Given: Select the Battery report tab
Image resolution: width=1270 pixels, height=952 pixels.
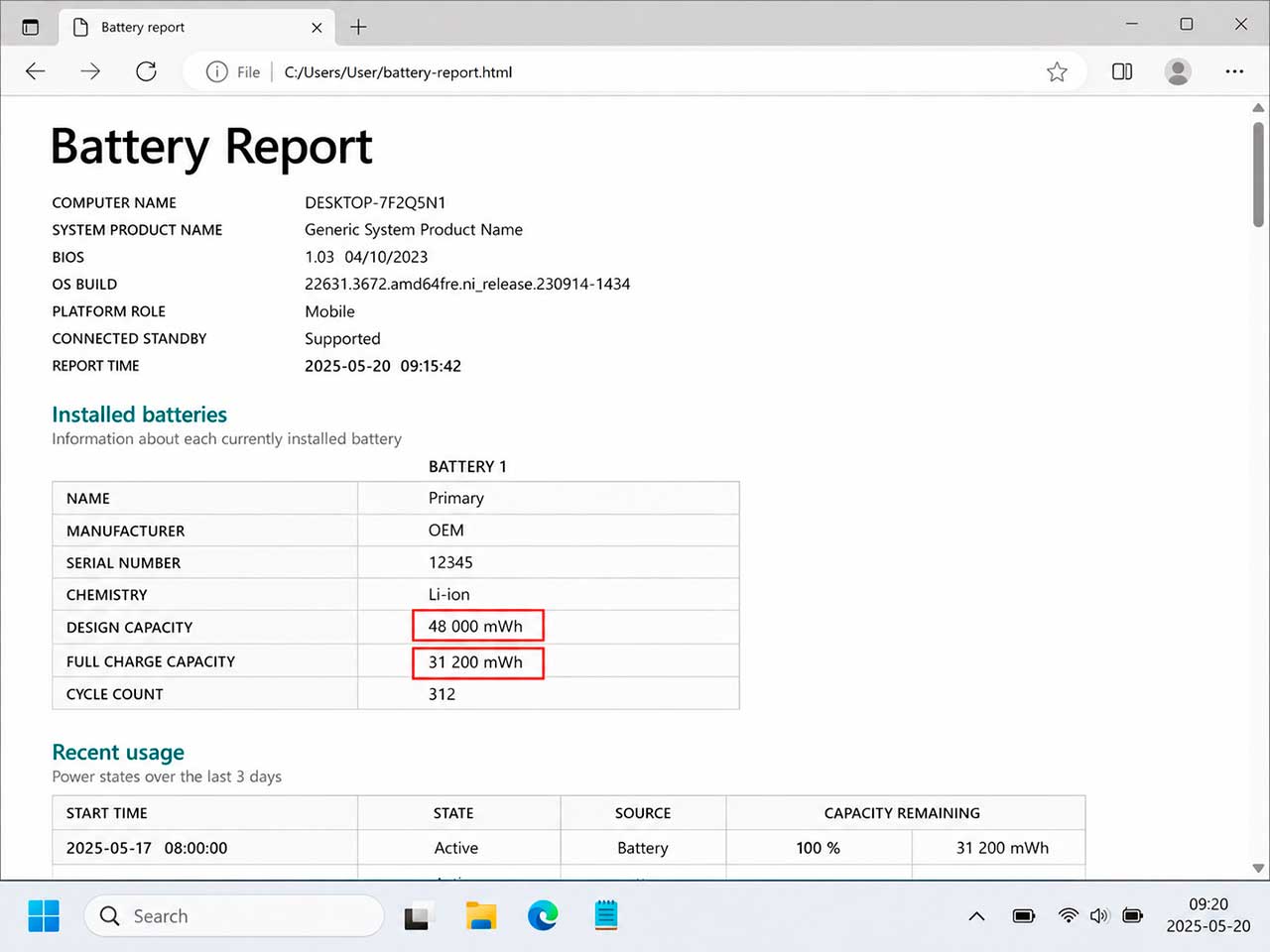Looking at the screenshot, I should (x=196, y=27).
